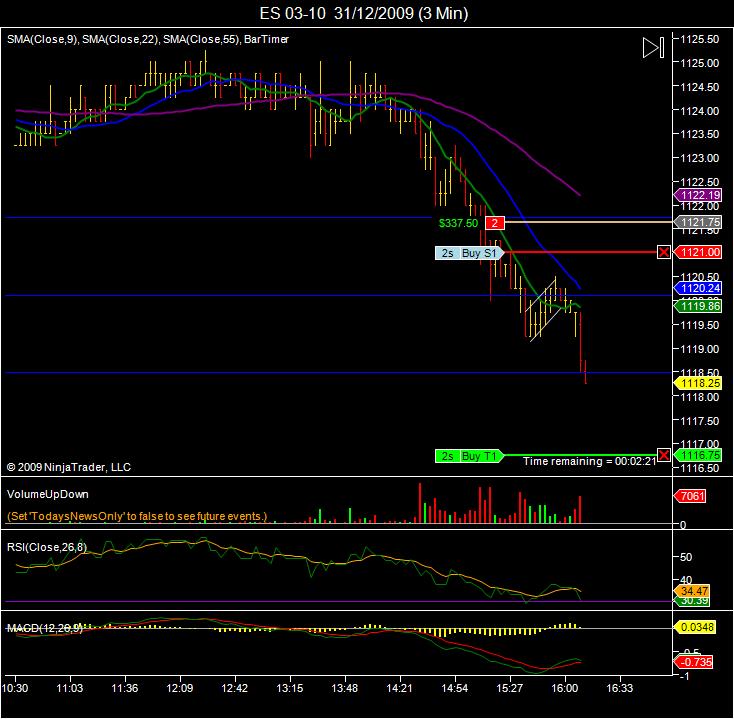Click the red position quantity box labeled 2
This screenshot has height=719, width=734.
coord(495,223)
